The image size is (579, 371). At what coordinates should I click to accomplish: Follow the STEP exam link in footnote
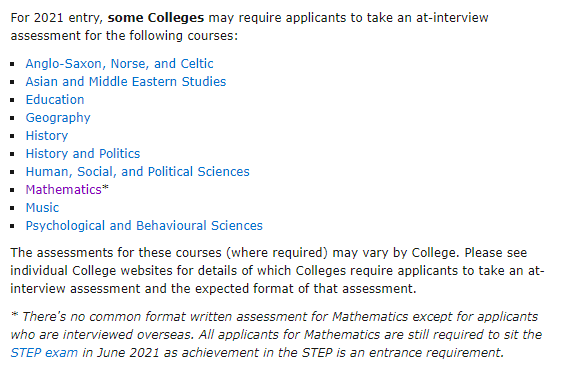click(x=44, y=353)
